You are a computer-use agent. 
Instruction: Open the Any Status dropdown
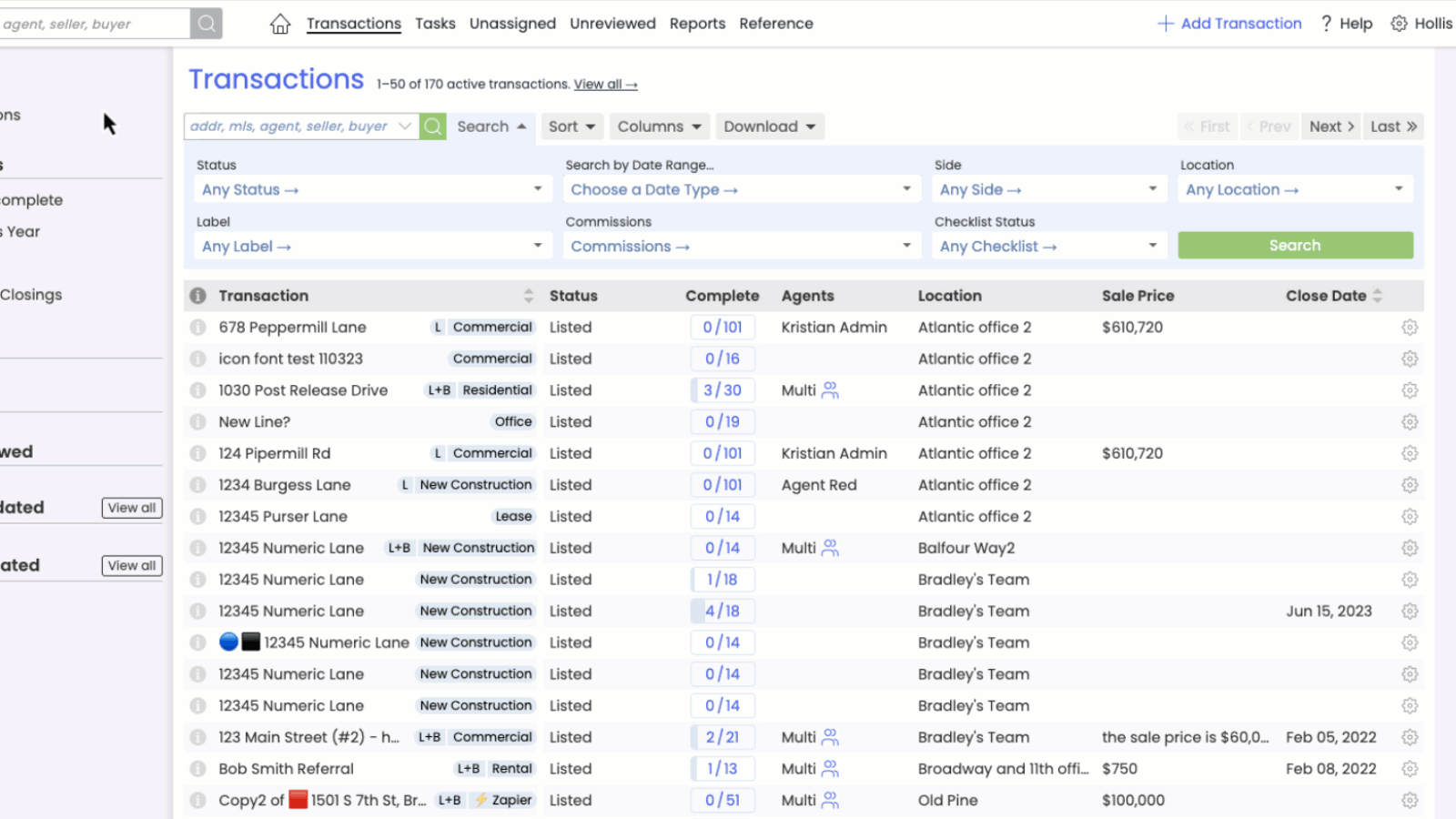pyautogui.click(x=371, y=189)
